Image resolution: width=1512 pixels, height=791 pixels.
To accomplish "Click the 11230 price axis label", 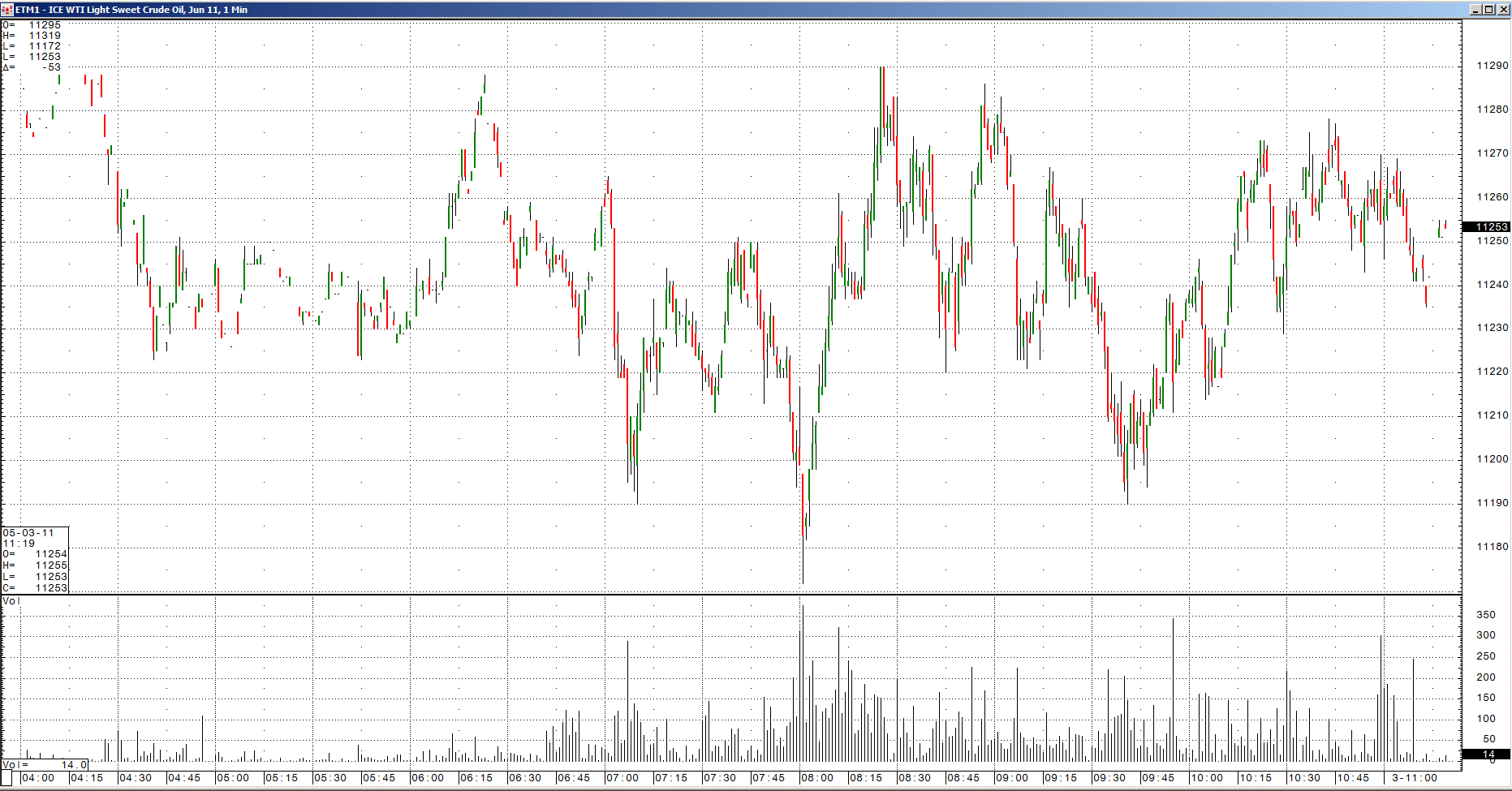I will coord(1493,328).
